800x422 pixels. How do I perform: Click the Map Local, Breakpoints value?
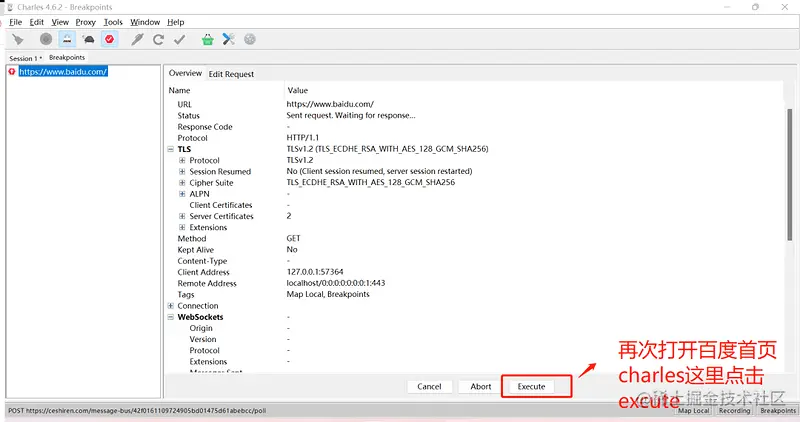coord(328,294)
